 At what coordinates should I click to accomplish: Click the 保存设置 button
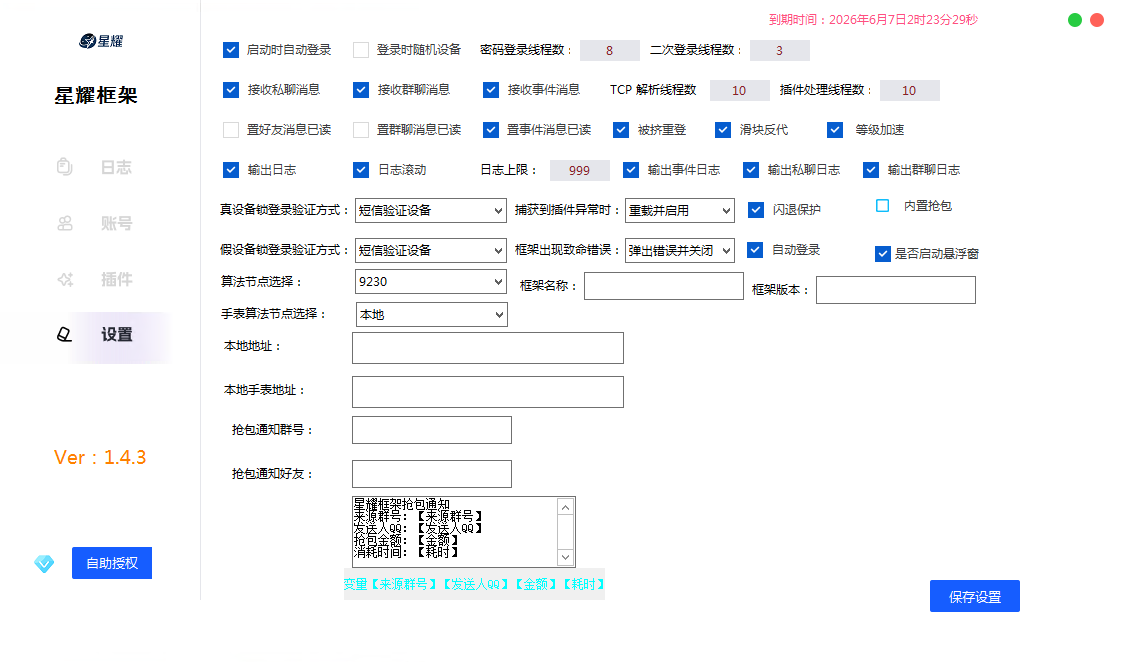click(974, 596)
